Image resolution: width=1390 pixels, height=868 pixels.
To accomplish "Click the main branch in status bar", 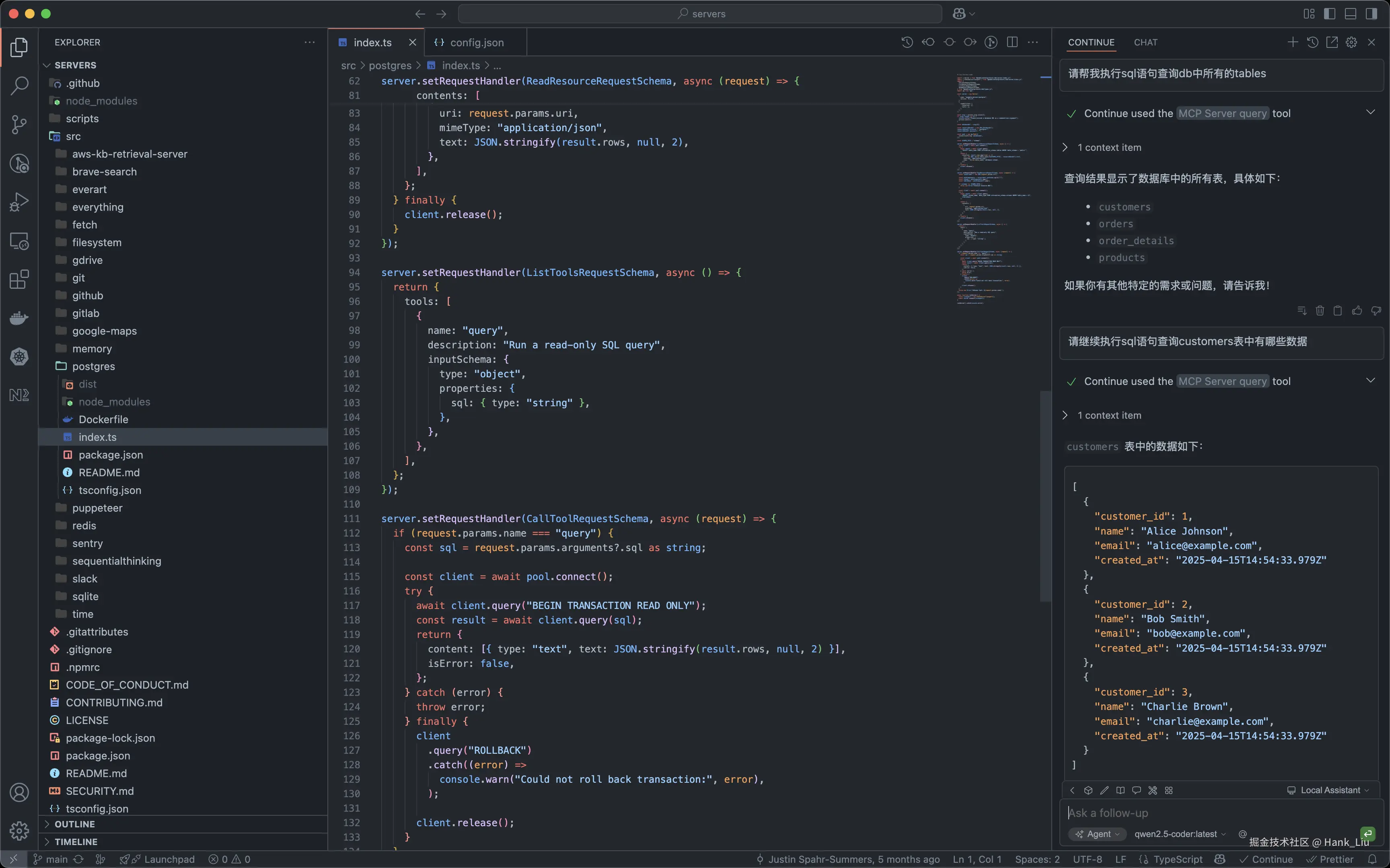I will [56, 860].
